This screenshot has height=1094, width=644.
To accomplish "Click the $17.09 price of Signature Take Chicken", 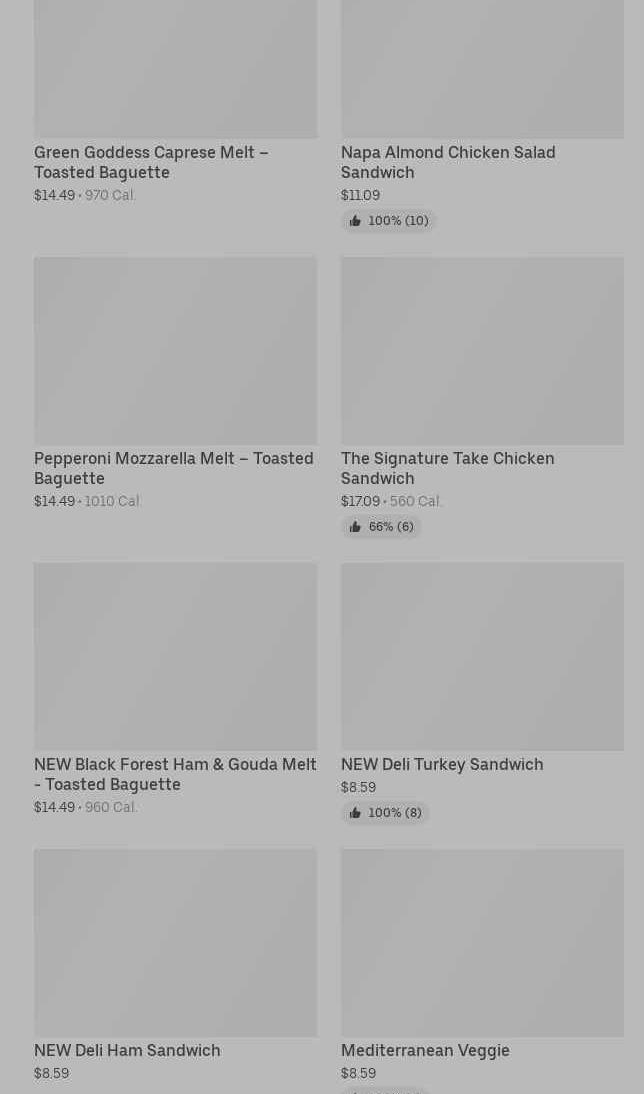I will [360, 501].
